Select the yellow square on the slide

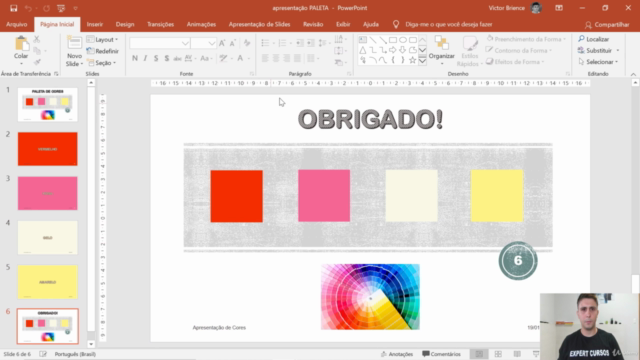coord(497,196)
